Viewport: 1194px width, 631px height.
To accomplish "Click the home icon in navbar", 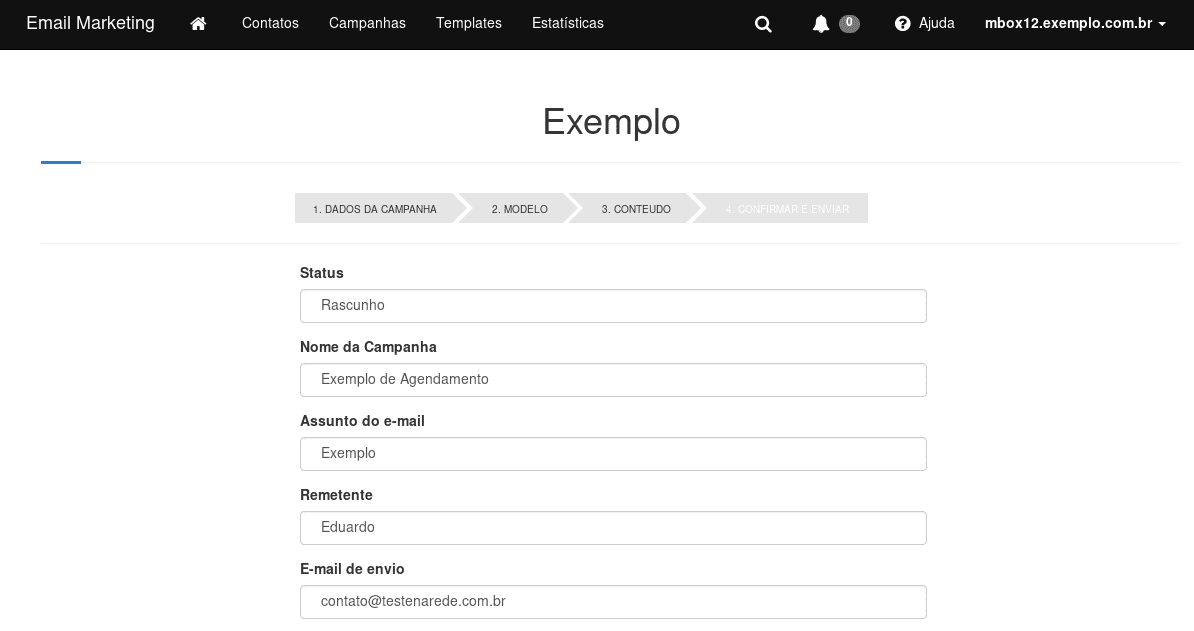I will click(198, 23).
